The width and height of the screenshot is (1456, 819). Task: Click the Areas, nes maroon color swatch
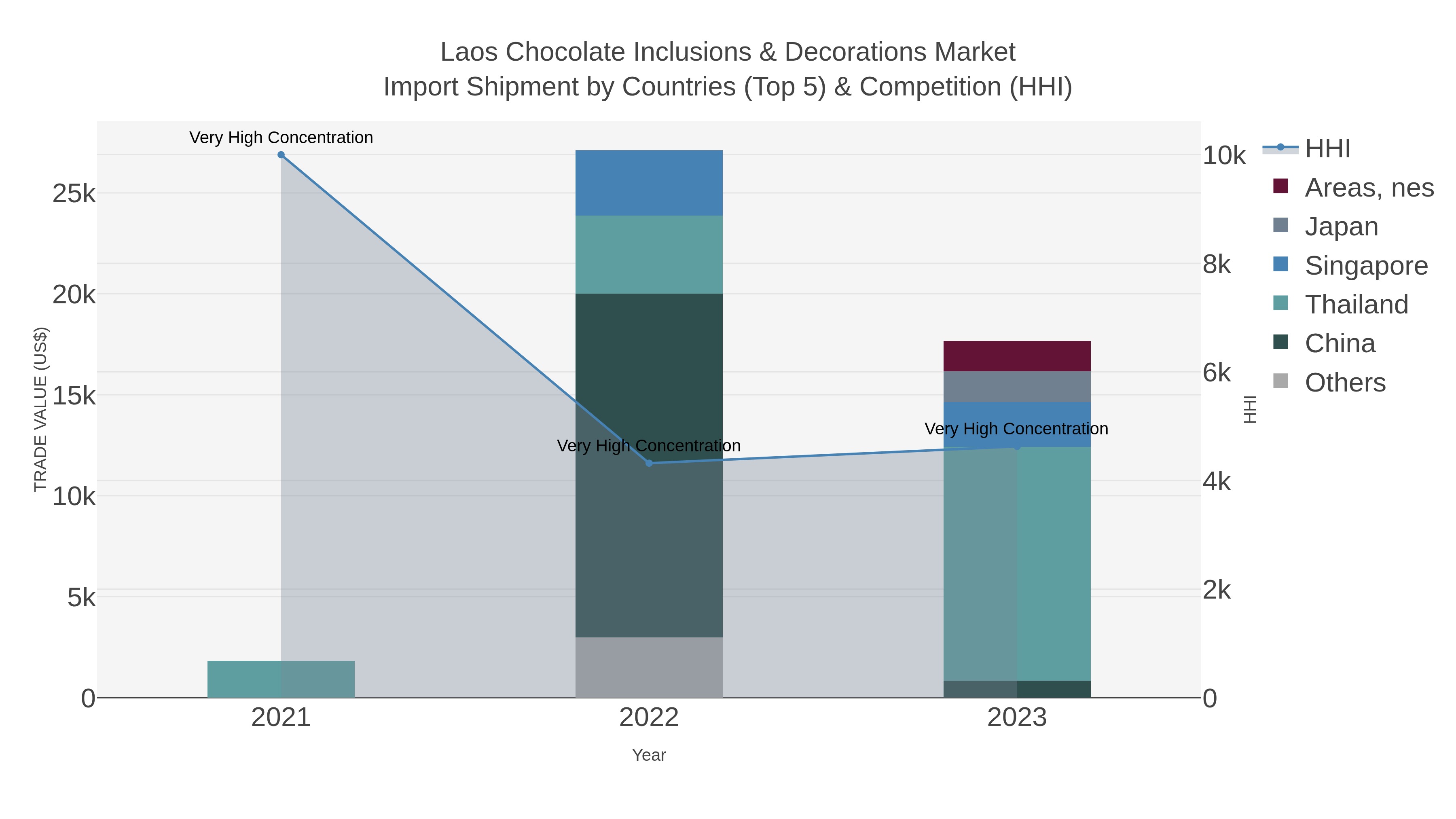pyautogui.click(x=1280, y=186)
